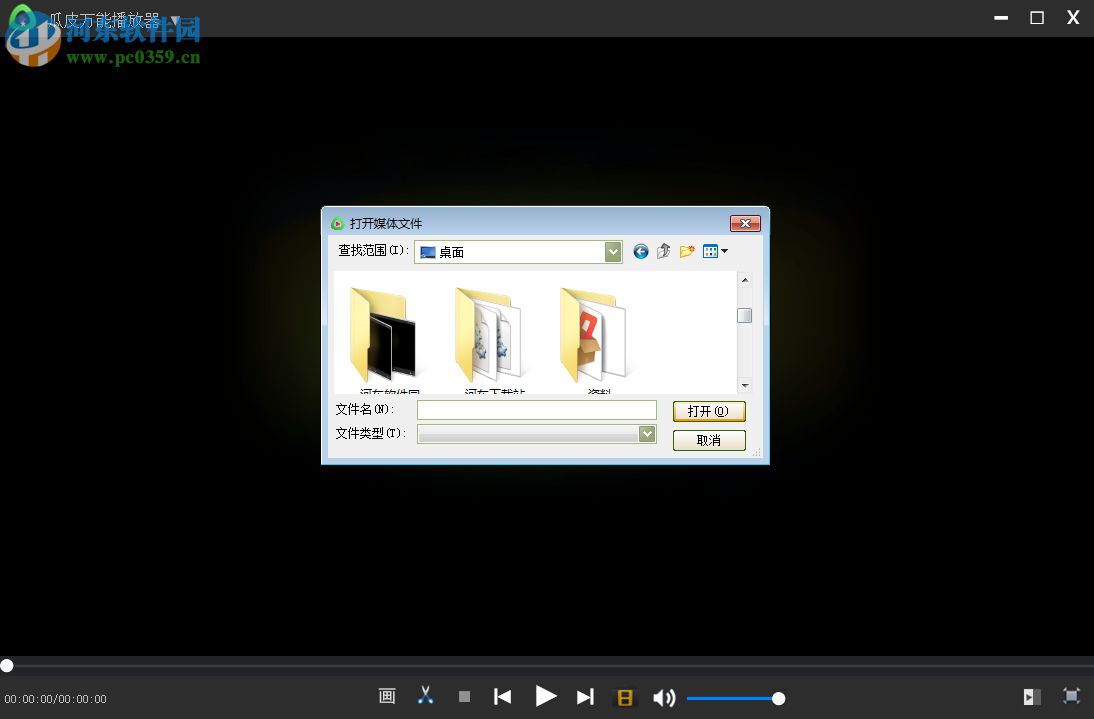Click the file list scrollbar down arrow

click(x=745, y=386)
